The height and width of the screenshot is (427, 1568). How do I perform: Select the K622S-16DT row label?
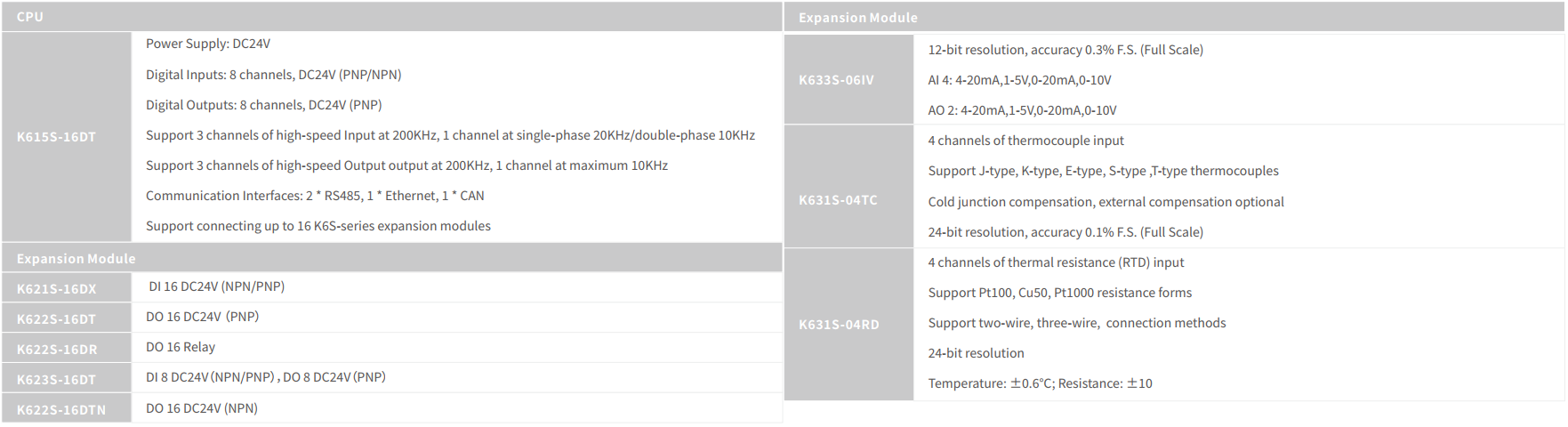tap(57, 319)
